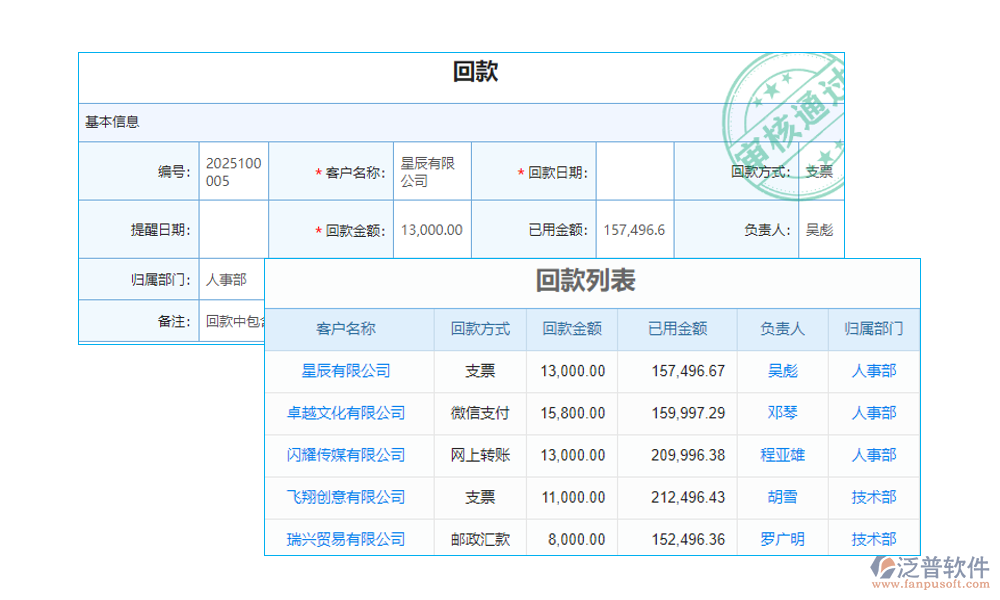Click the 客户名称 column header
The image size is (1000, 600).
[x=348, y=329]
